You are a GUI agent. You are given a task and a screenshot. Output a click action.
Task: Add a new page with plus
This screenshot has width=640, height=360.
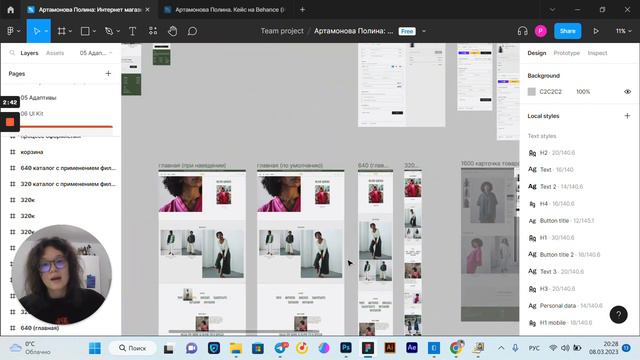(x=108, y=73)
